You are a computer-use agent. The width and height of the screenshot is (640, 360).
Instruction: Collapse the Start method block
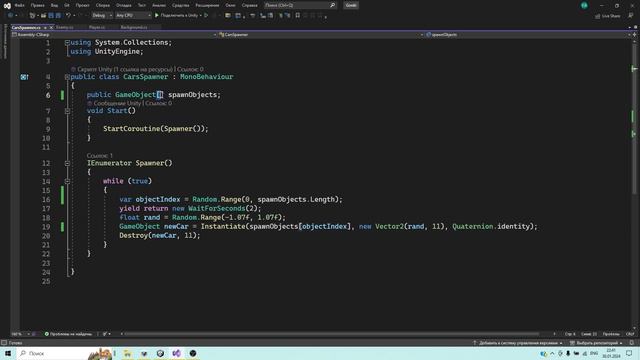click(x=67, y=111)
